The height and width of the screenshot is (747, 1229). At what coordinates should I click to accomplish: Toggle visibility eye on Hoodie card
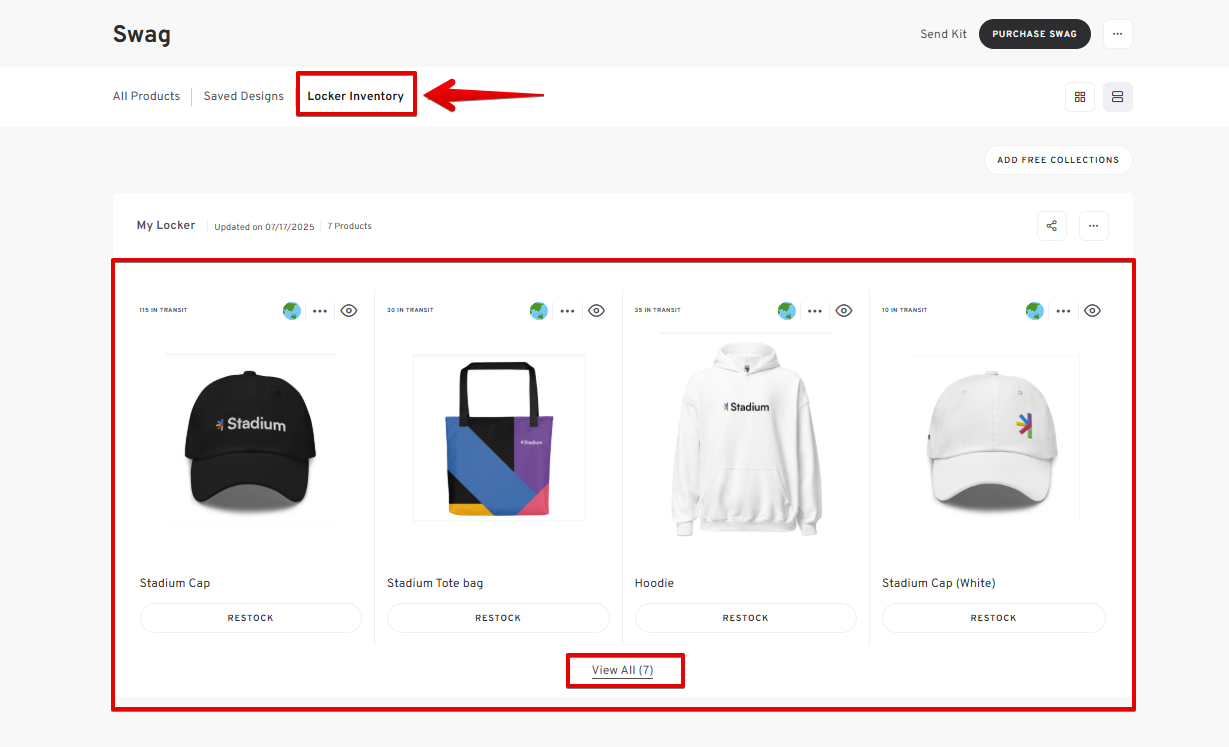pyautogui.click(x=844, y=311)
